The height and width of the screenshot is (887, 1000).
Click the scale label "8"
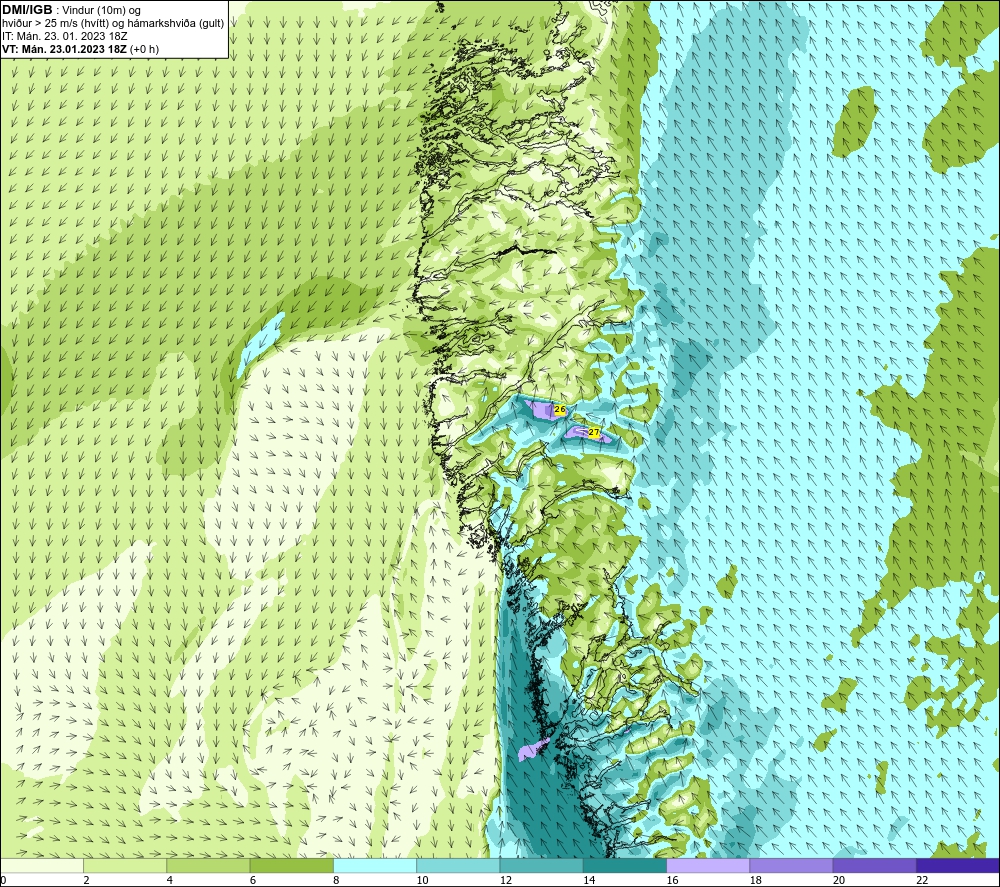point(336,881)
